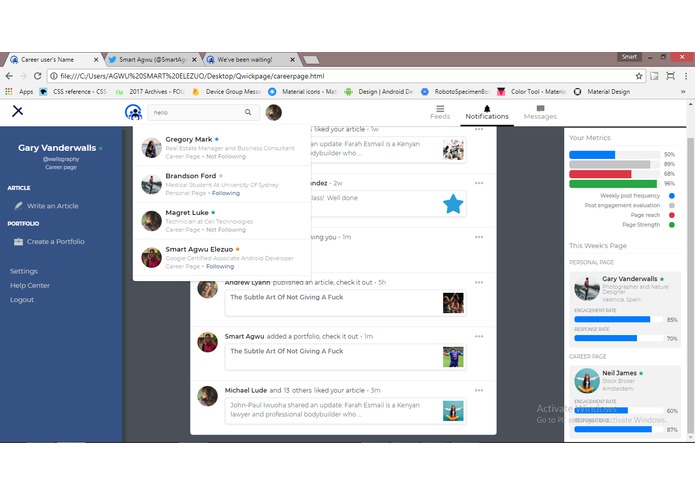
Task: Click the search magnifier icon
Action: tap(248, 112)
